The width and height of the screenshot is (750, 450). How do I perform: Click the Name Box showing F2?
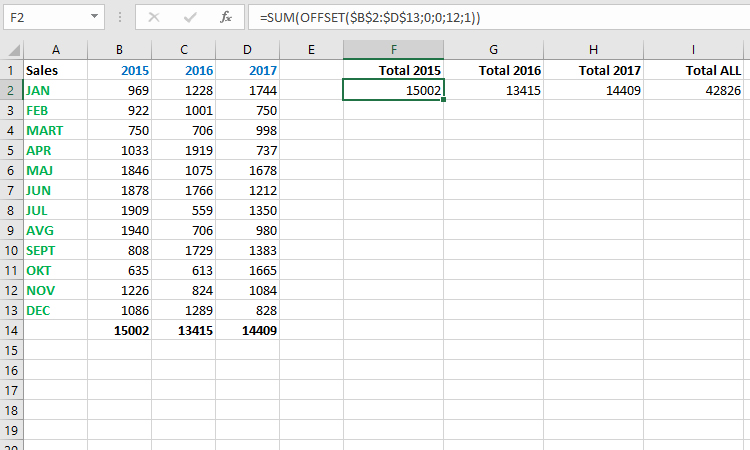(x=45, y=17)
